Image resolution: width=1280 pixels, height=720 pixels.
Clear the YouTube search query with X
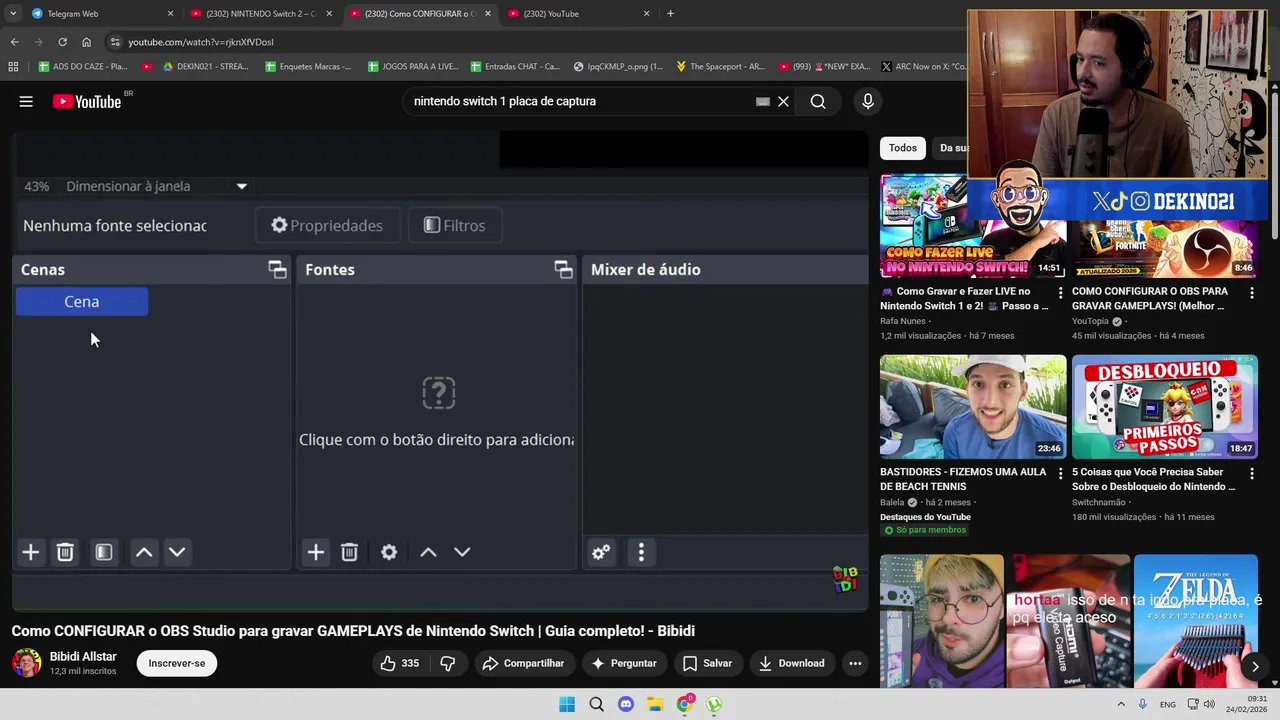[783, 101]
